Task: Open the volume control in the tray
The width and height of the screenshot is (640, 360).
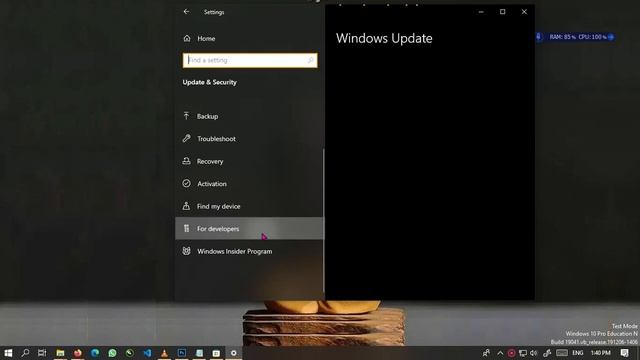Action: pos(533,353)
